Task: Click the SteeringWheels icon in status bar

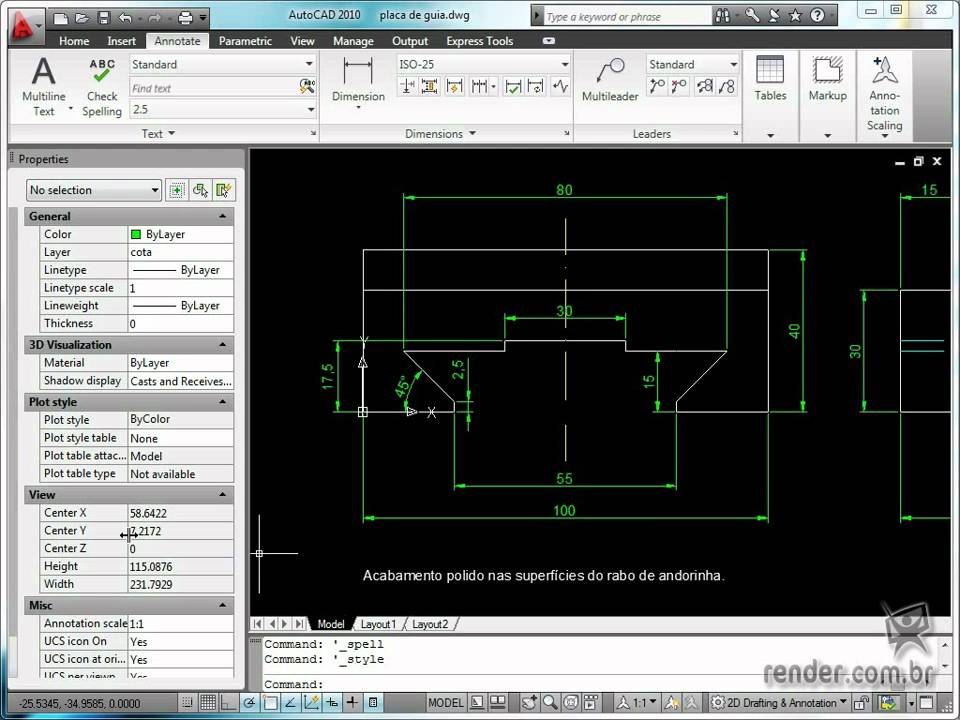Action: click(571, 702)
